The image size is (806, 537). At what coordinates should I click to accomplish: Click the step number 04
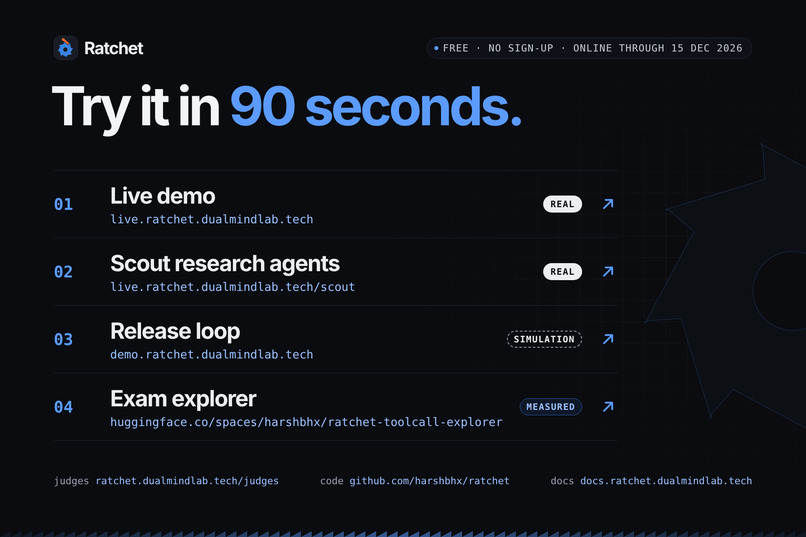[63, 407]
